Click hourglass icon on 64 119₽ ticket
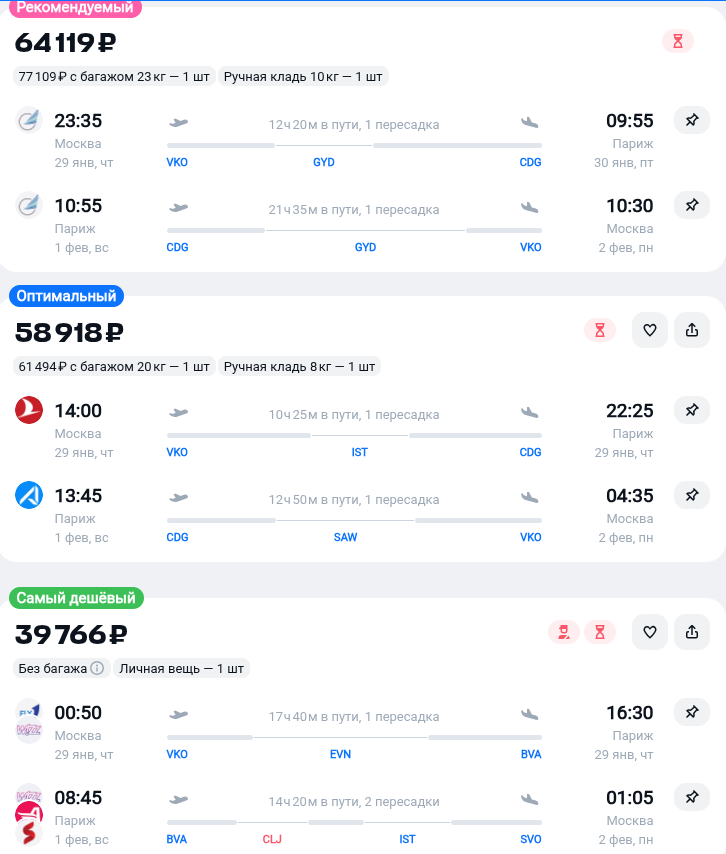The image size is (726, 854). coord(678,41)
